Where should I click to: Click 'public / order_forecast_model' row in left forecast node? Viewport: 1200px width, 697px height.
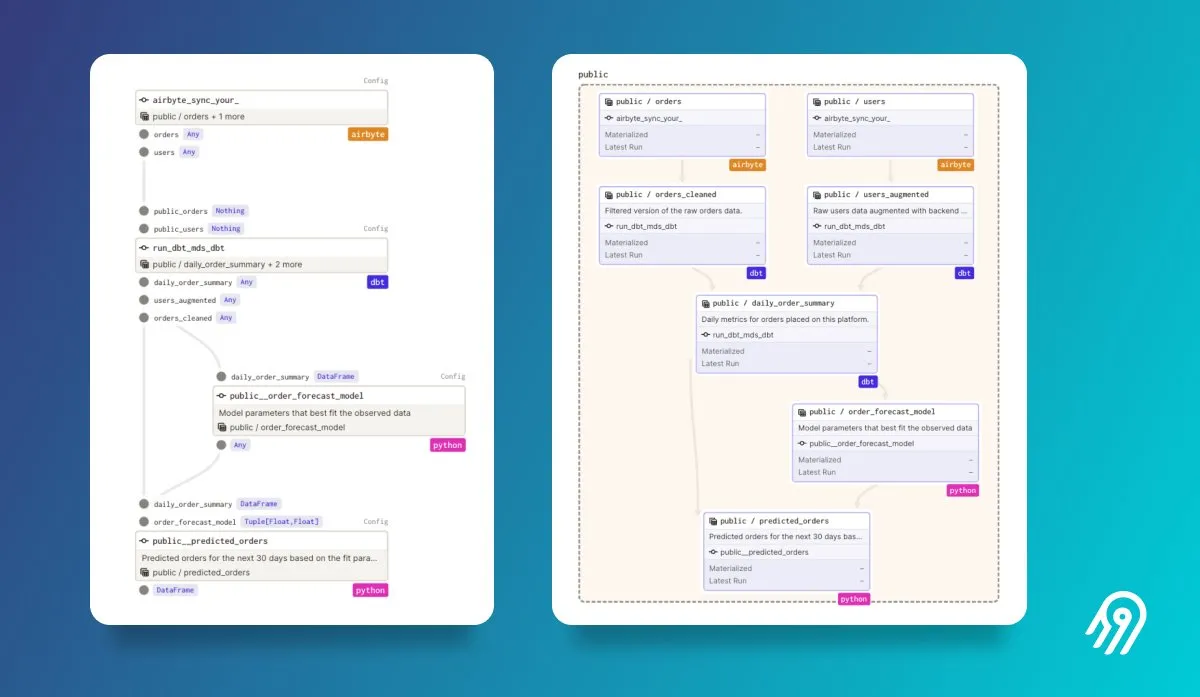(339, 428)
